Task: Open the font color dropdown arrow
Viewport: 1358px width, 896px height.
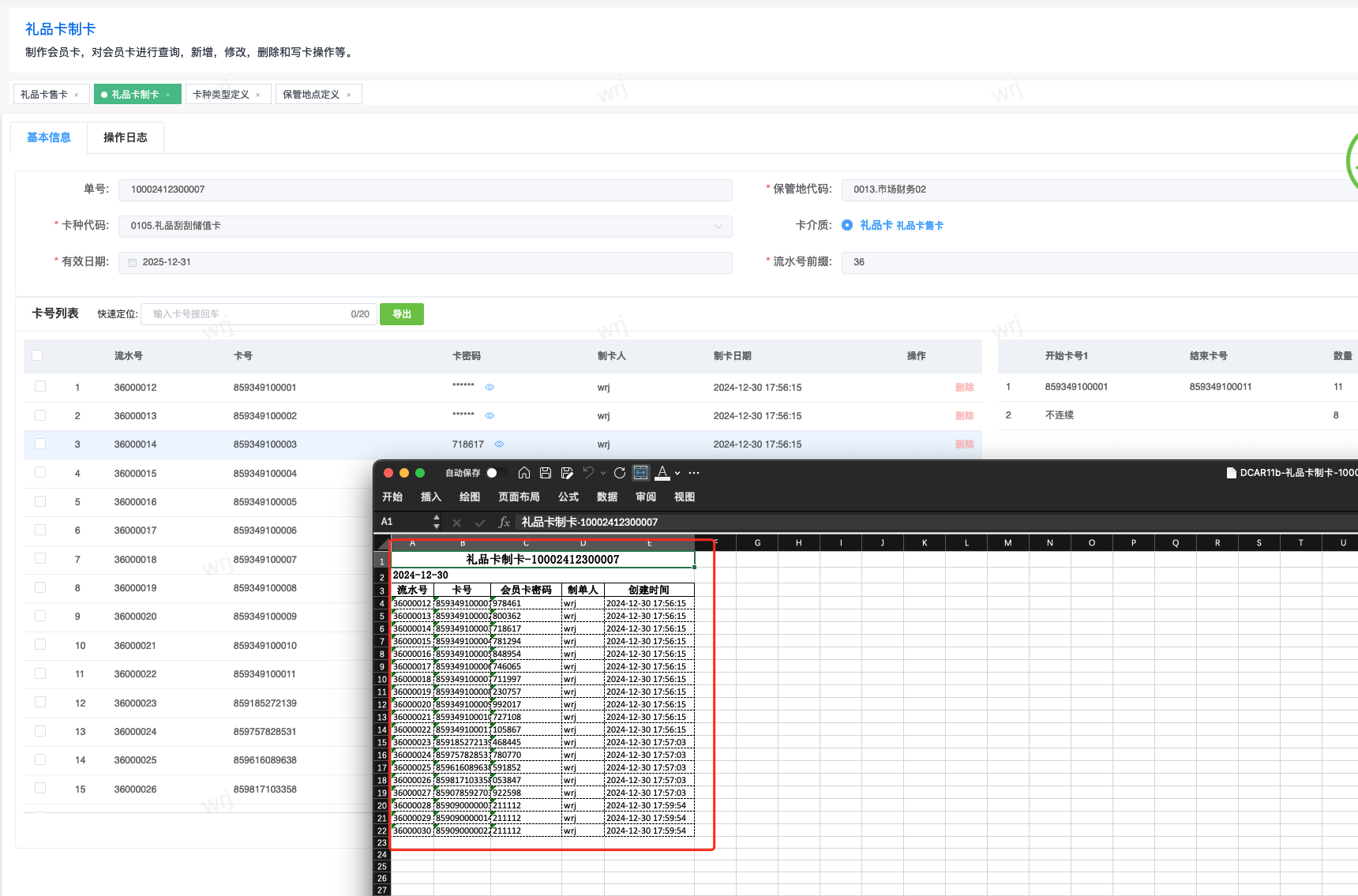Action: 677,473
